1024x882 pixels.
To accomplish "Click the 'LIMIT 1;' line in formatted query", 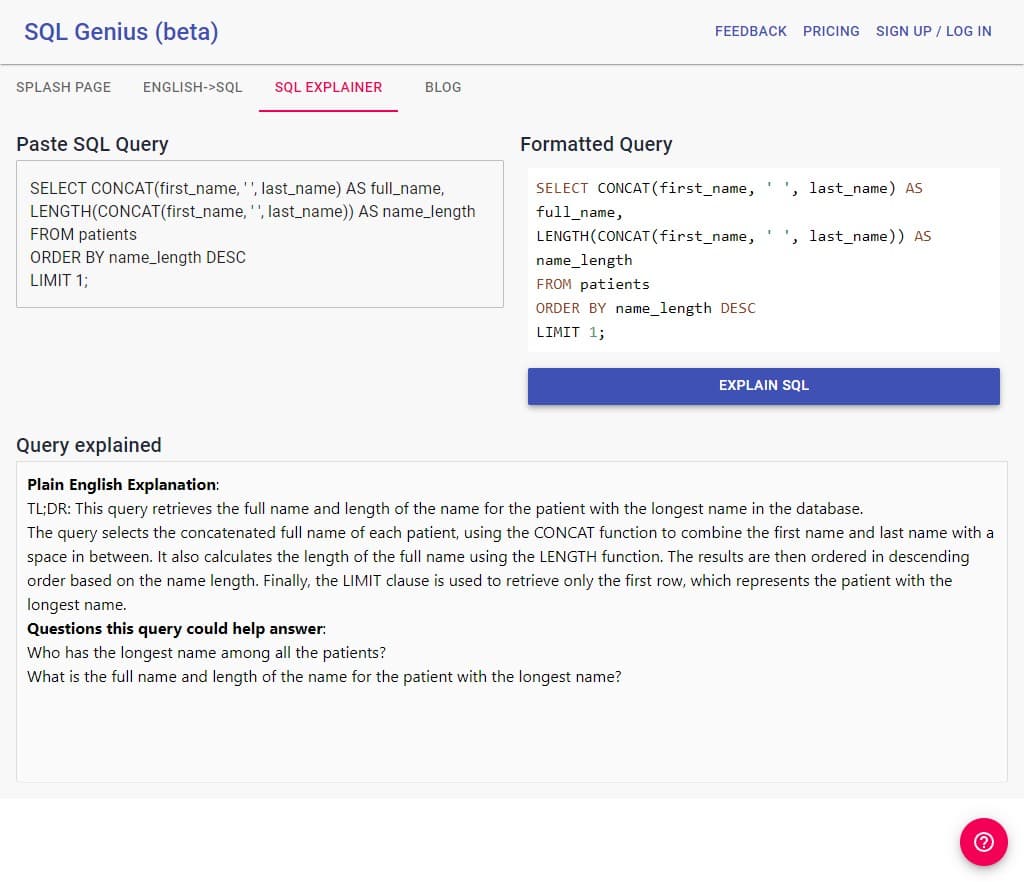I will pos(570,332).
